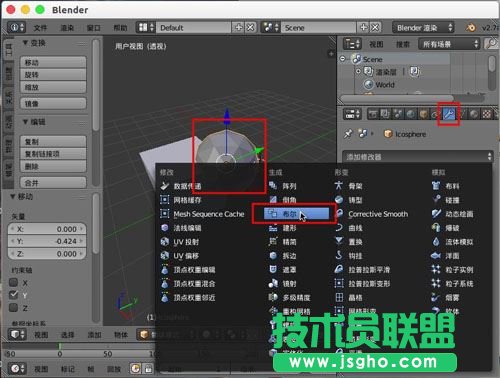Image resolution: width=500 pixels, height=378 pixels.
Task: Collapse the 编辑 (Edit) panel
Action: coord(25,122)
